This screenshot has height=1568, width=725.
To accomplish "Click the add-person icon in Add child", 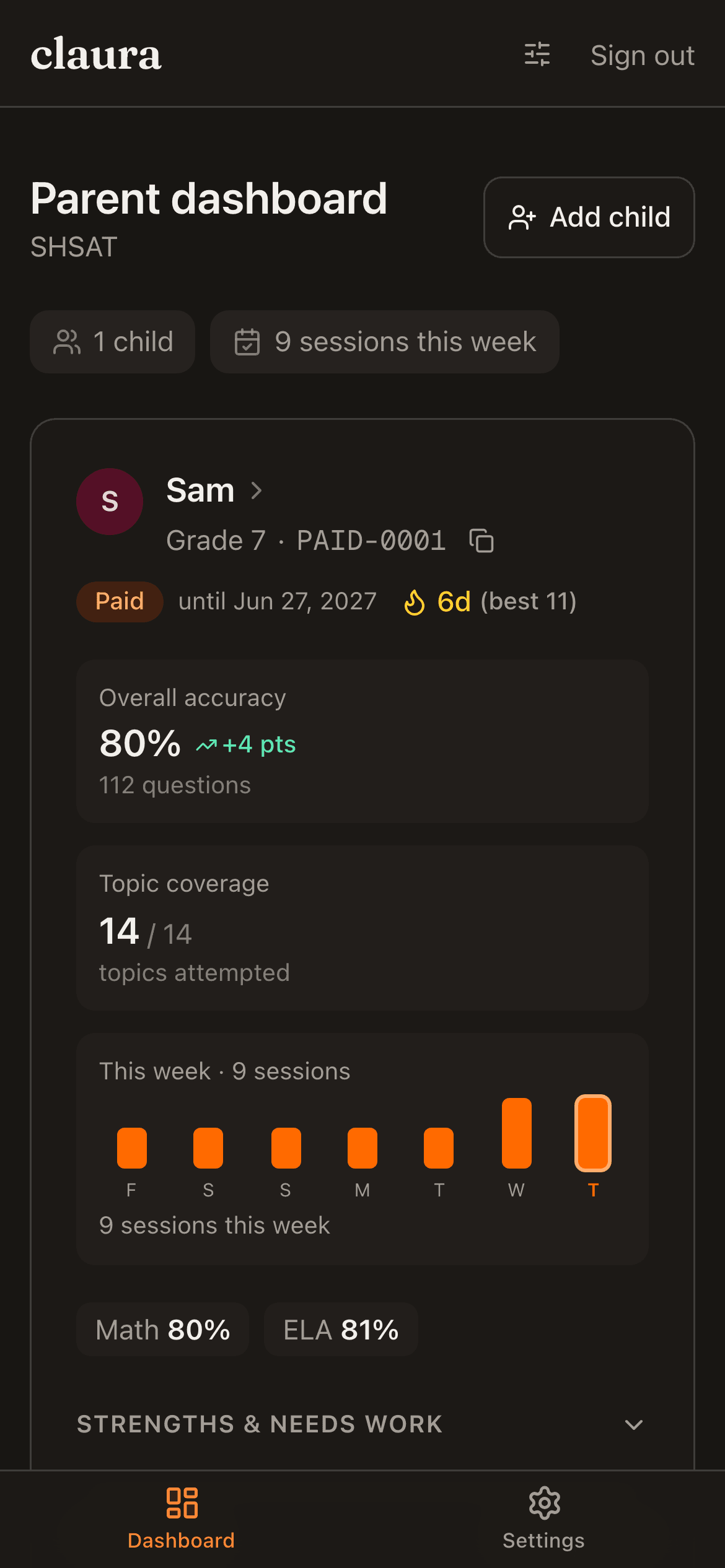I will click(x=522, y=217).
